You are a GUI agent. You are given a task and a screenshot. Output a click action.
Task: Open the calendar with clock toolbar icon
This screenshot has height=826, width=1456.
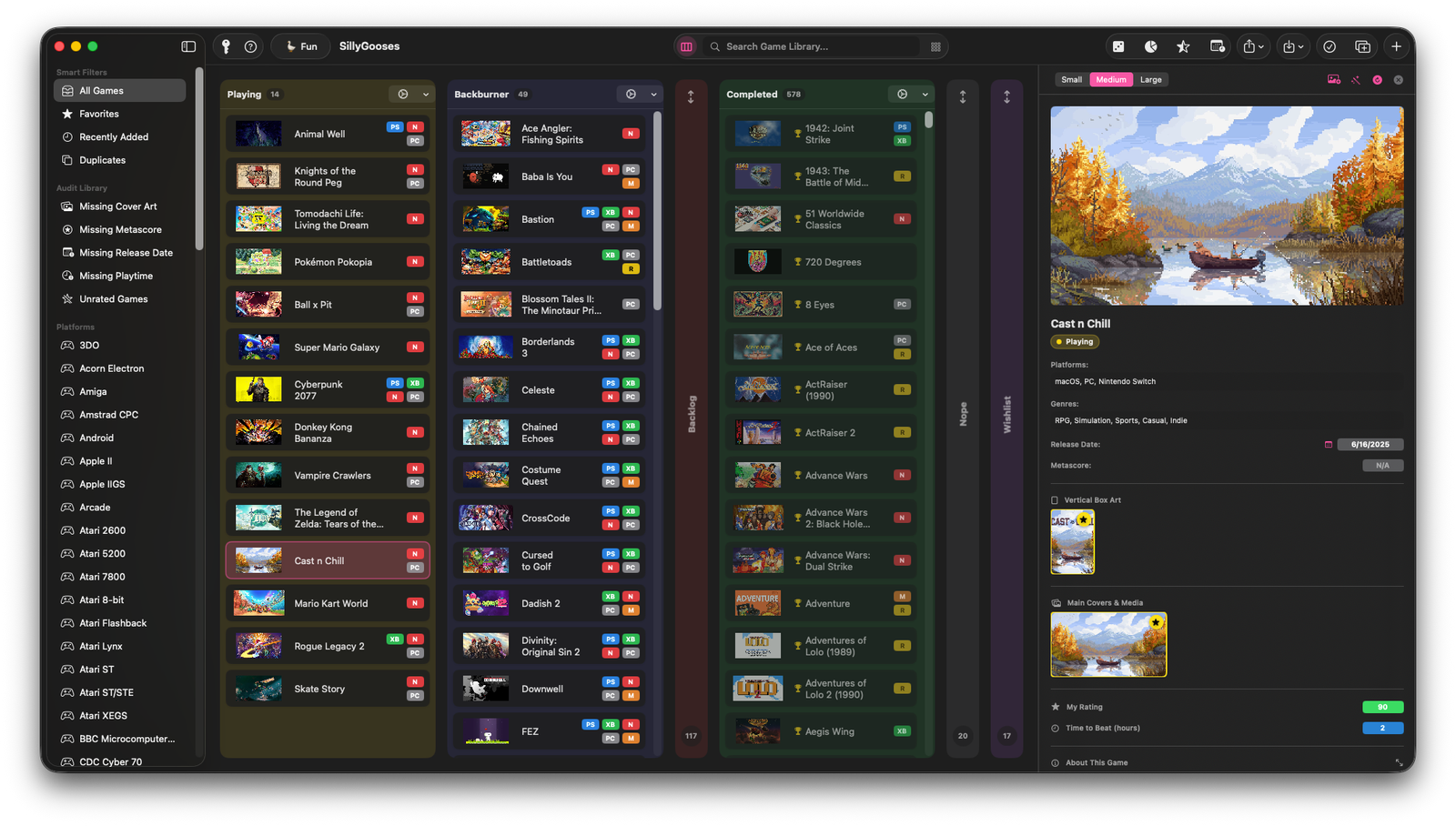[x=1218, y=46]
